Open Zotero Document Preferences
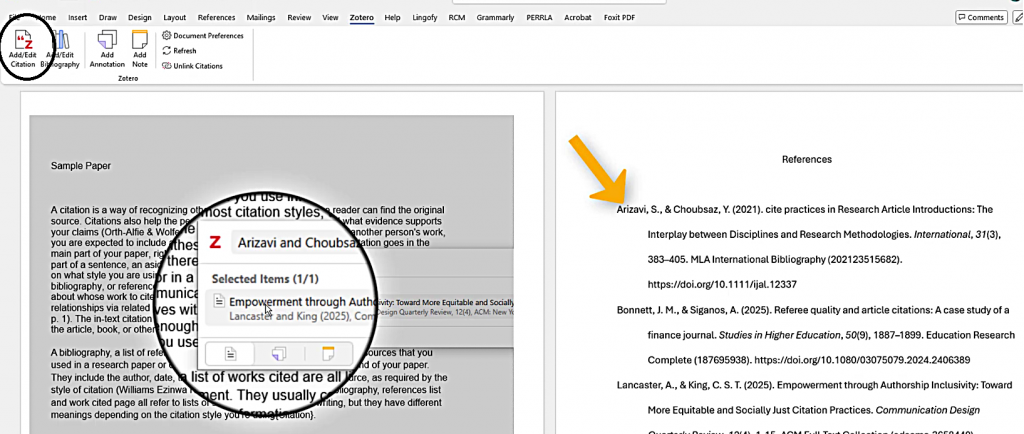Image resolution: width=1024 pixels, height=434 pixels. point(203,35)
